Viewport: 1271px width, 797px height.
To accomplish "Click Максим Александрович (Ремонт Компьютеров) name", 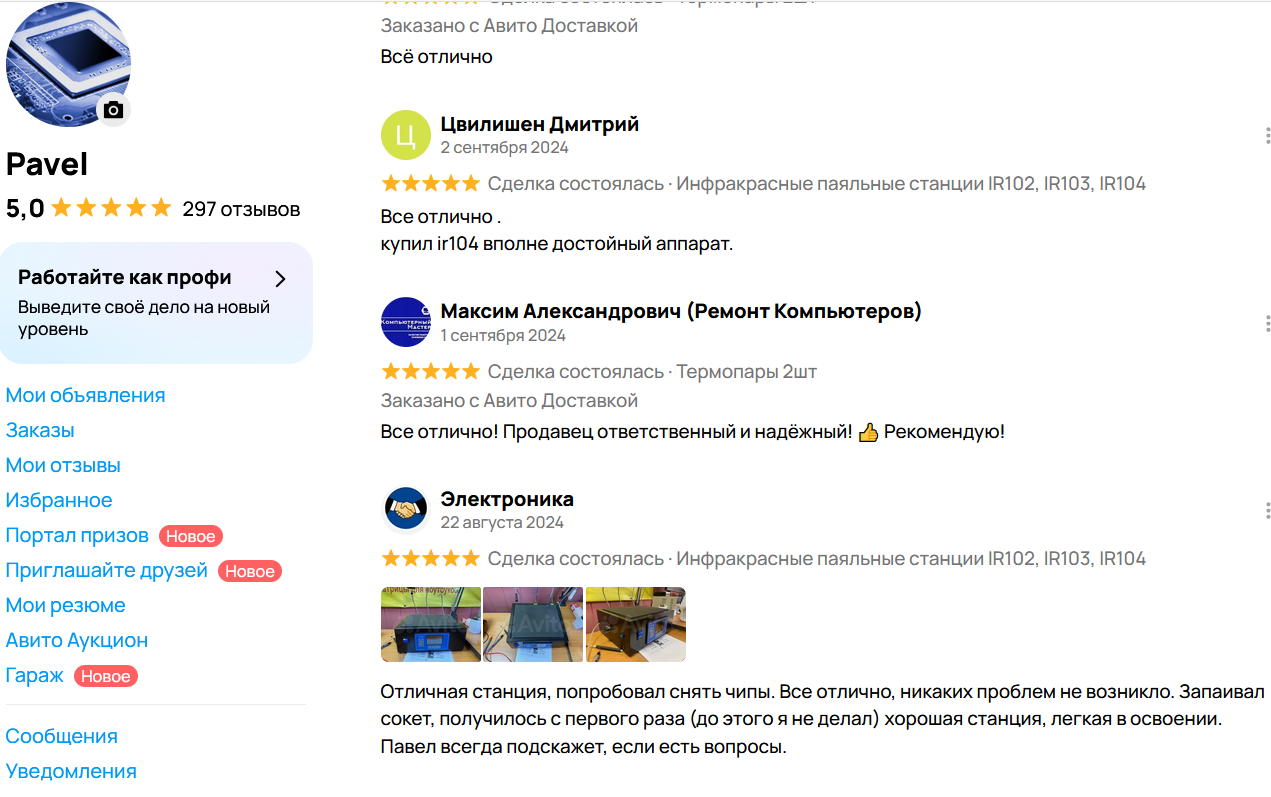I will [681, 311].
